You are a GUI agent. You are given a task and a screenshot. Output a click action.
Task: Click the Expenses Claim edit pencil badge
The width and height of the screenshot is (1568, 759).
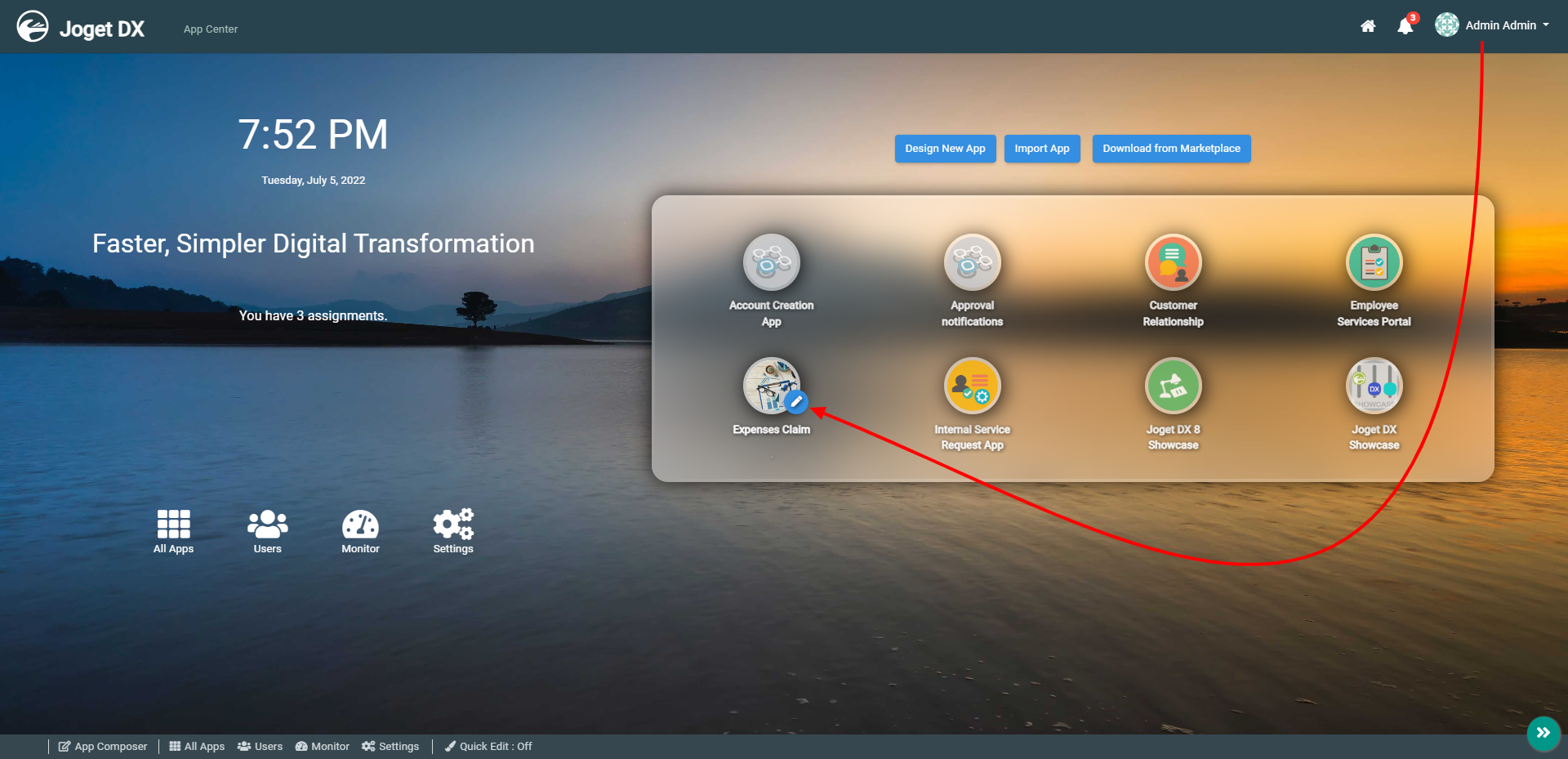coord(796,402)
